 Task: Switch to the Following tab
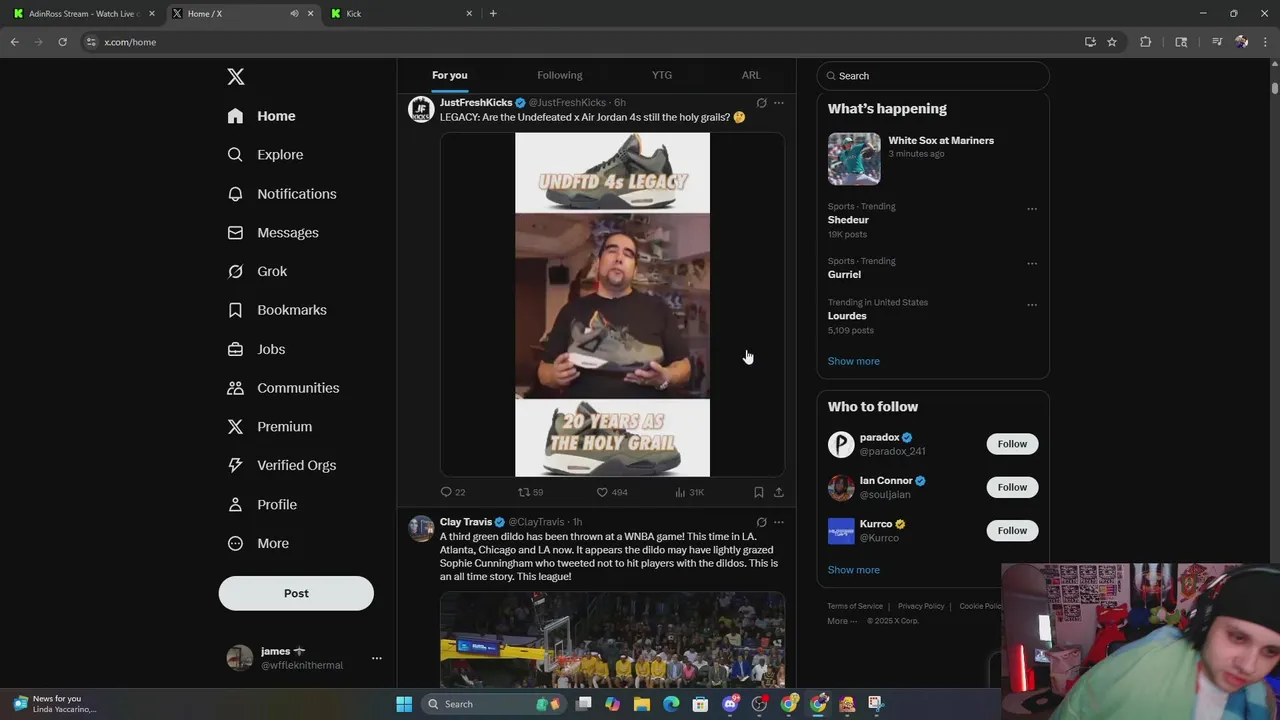coord(560,75)
